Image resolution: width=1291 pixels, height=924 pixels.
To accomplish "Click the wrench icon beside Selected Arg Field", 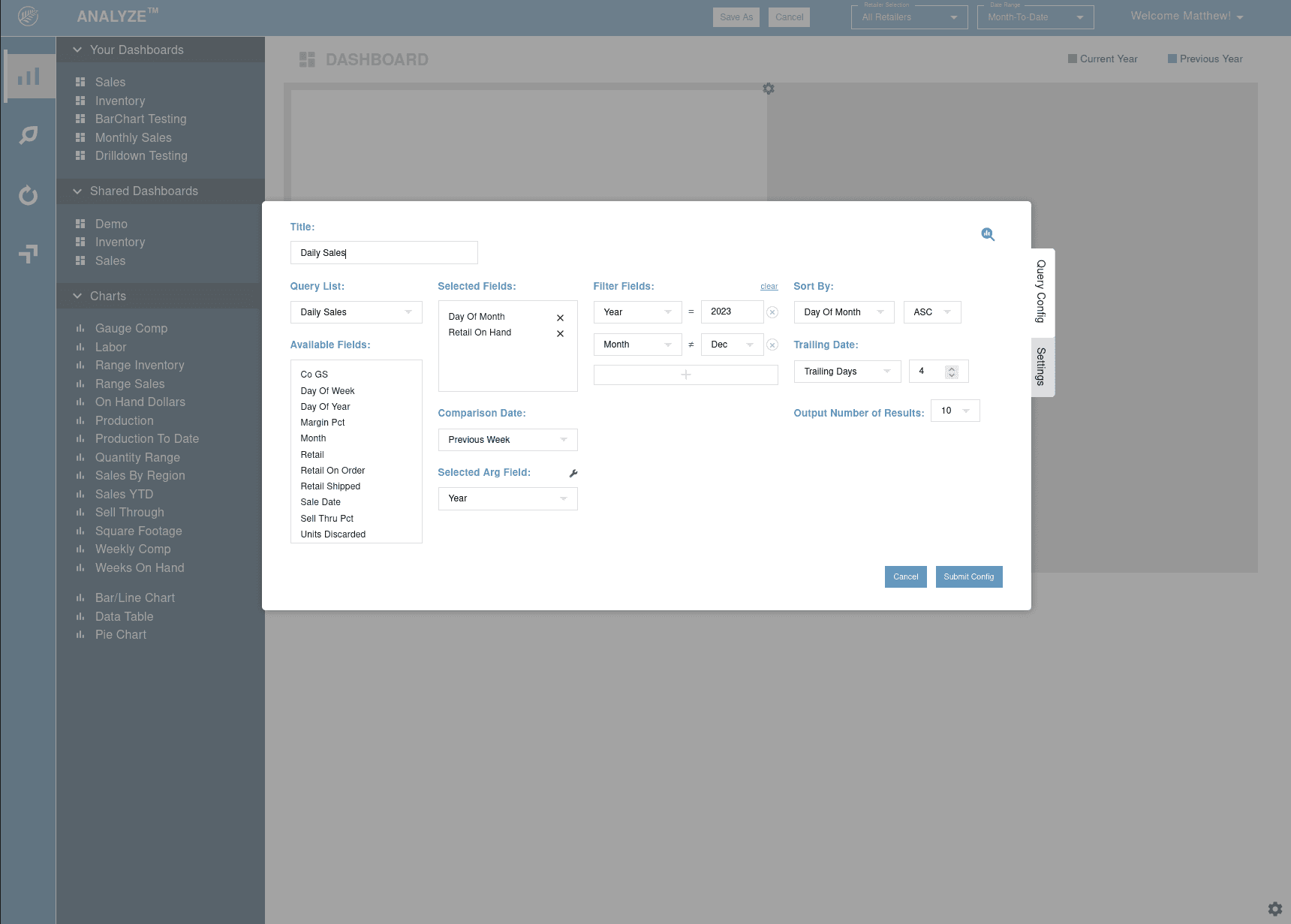I will pos(573,473).
